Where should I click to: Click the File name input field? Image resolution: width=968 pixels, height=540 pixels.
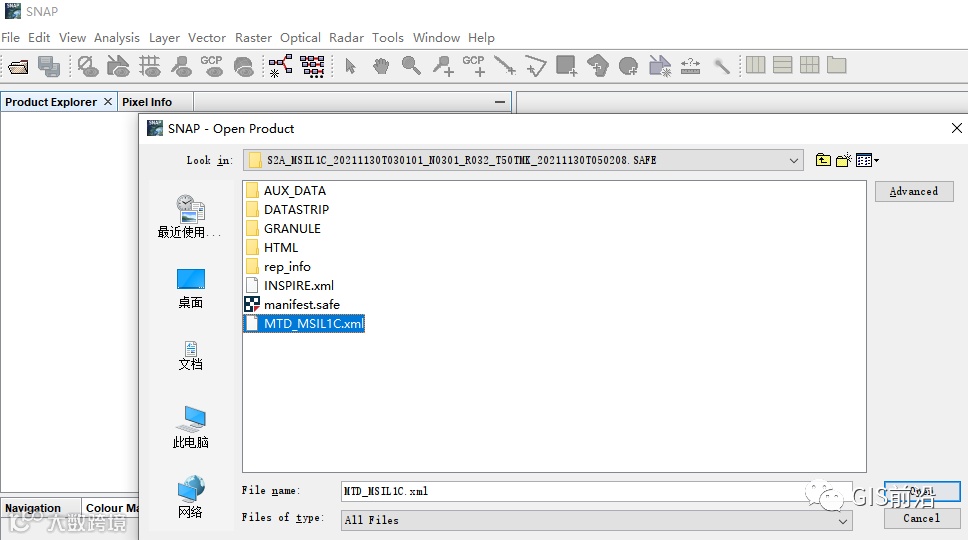click(x=596, y=491)
